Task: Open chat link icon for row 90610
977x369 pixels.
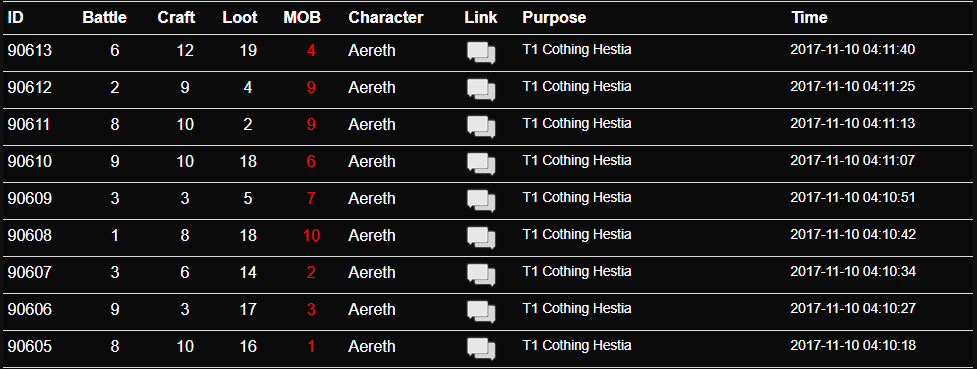Action: (481, 165)
